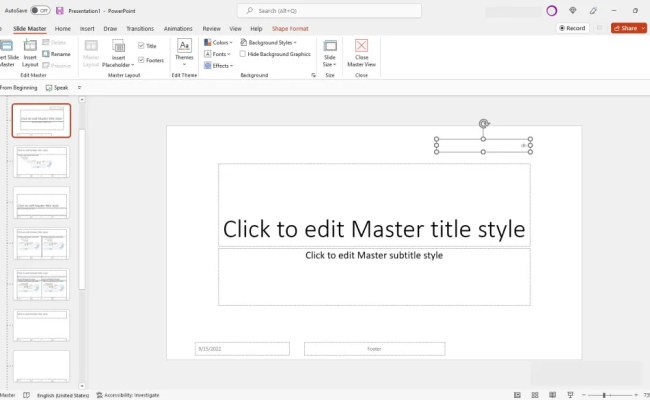Select the first title layout thumbnail

[x=41, y=120]
